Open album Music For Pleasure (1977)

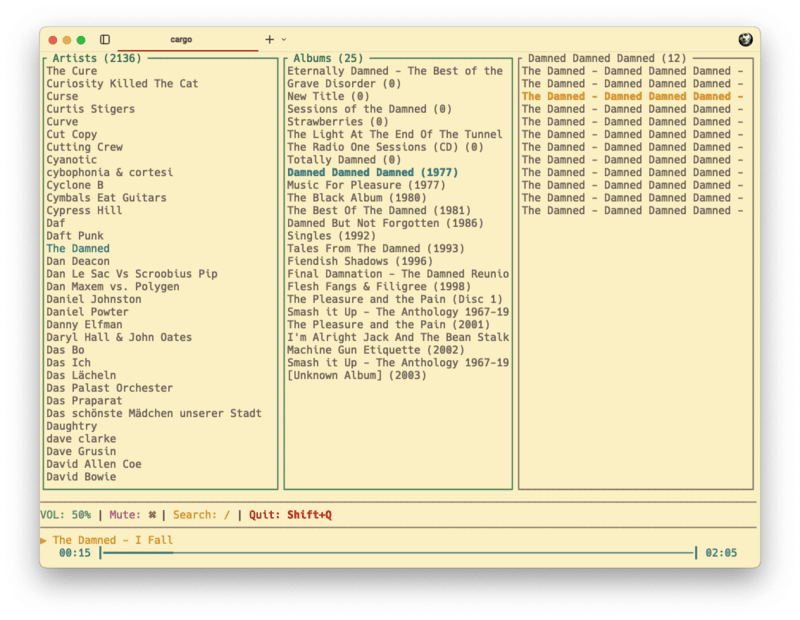[366, 185]
